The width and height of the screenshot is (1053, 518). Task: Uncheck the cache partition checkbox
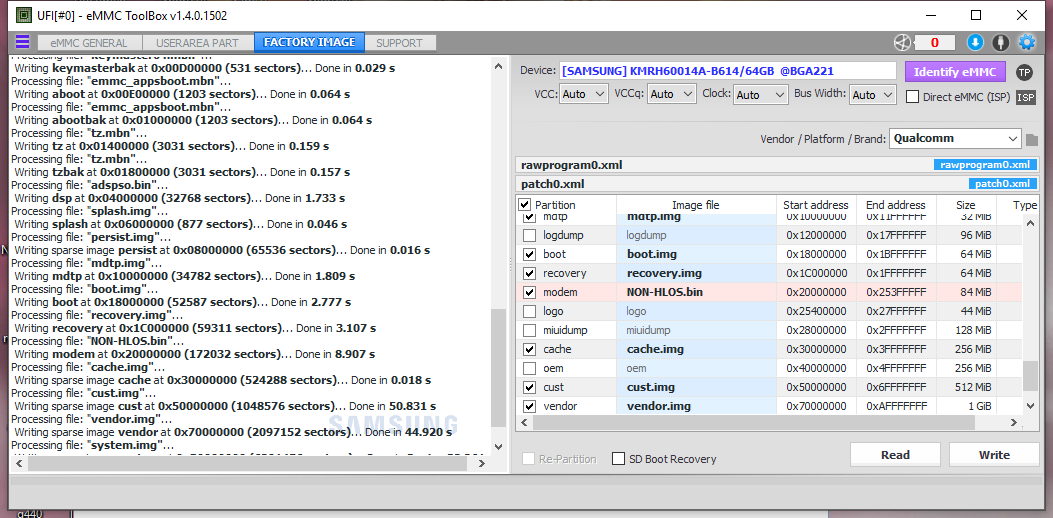pos(530,349)
